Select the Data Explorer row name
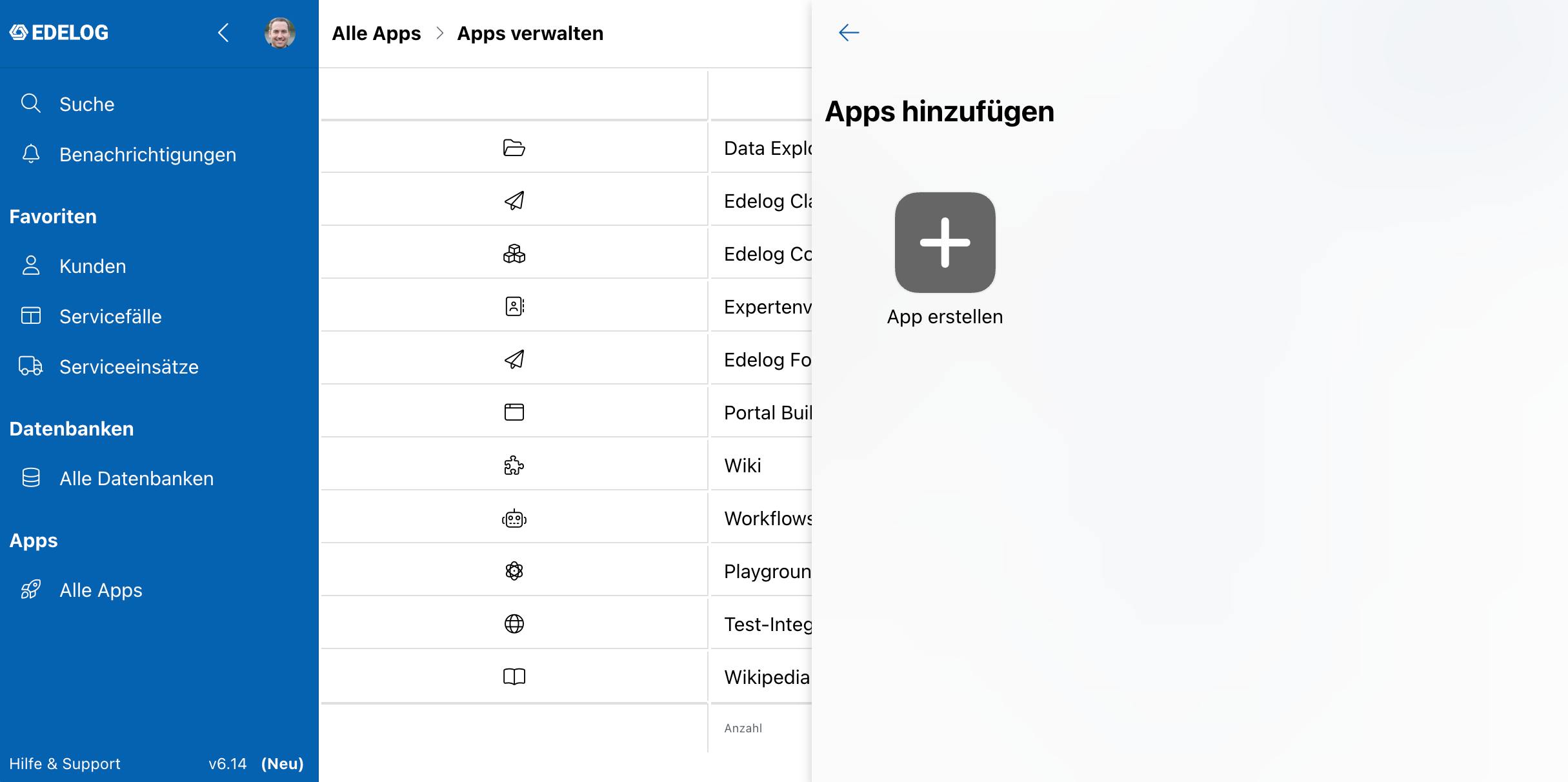Screen dimensions: 1568x782 point(768,148)
